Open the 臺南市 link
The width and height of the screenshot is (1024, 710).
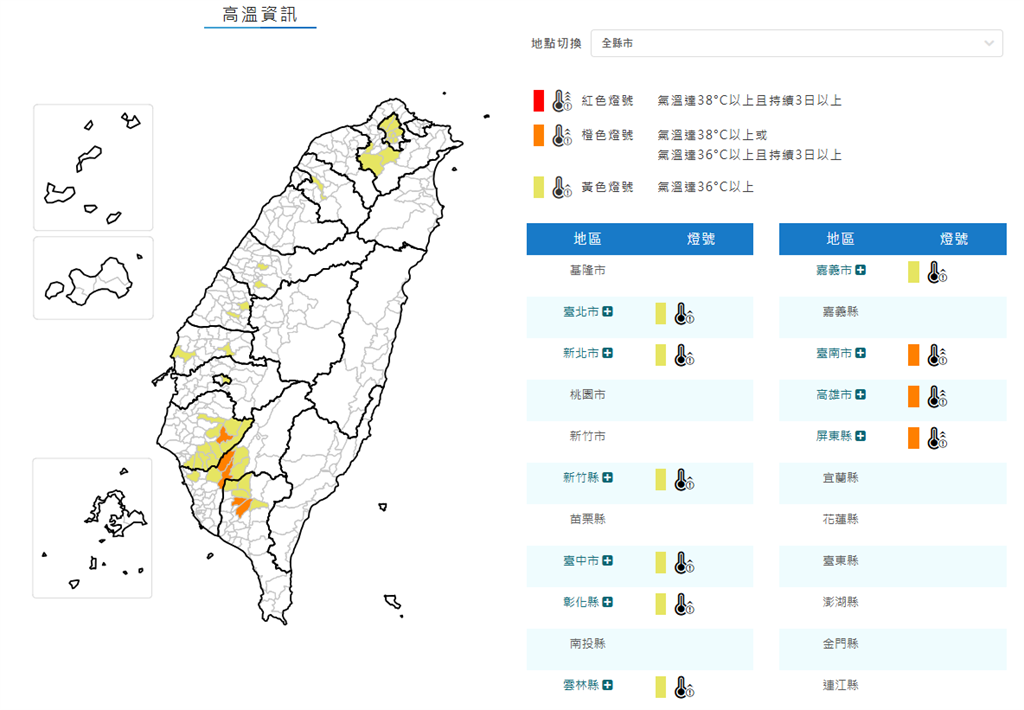tap(835, 353)
